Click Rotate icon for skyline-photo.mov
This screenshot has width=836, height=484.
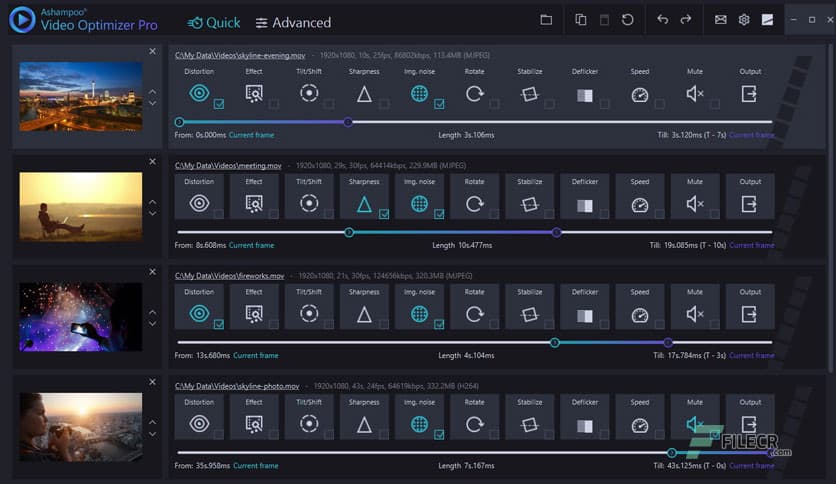coord(475,425)
